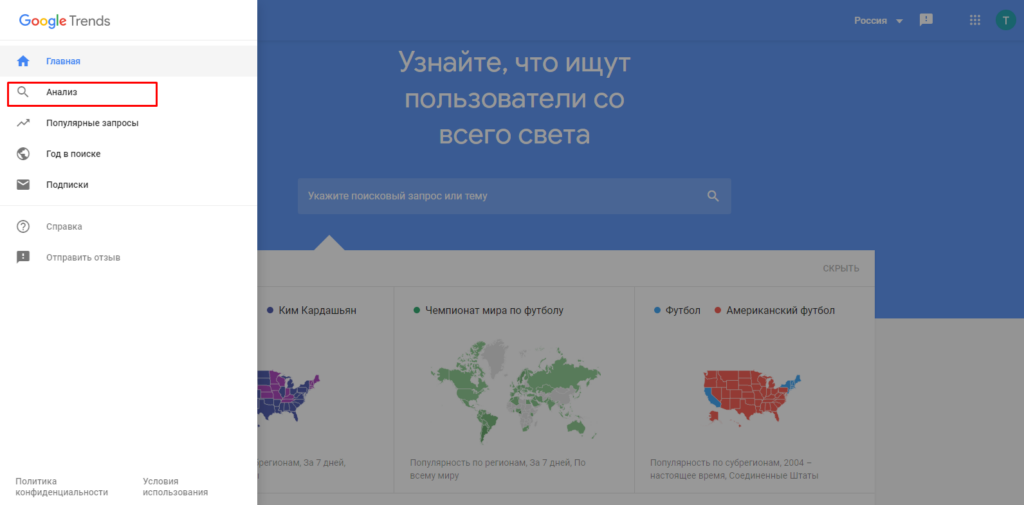The image size is (1024, 505).
Task: Click the СКРЫТЬ button
Action: click(x=840, y=268)
